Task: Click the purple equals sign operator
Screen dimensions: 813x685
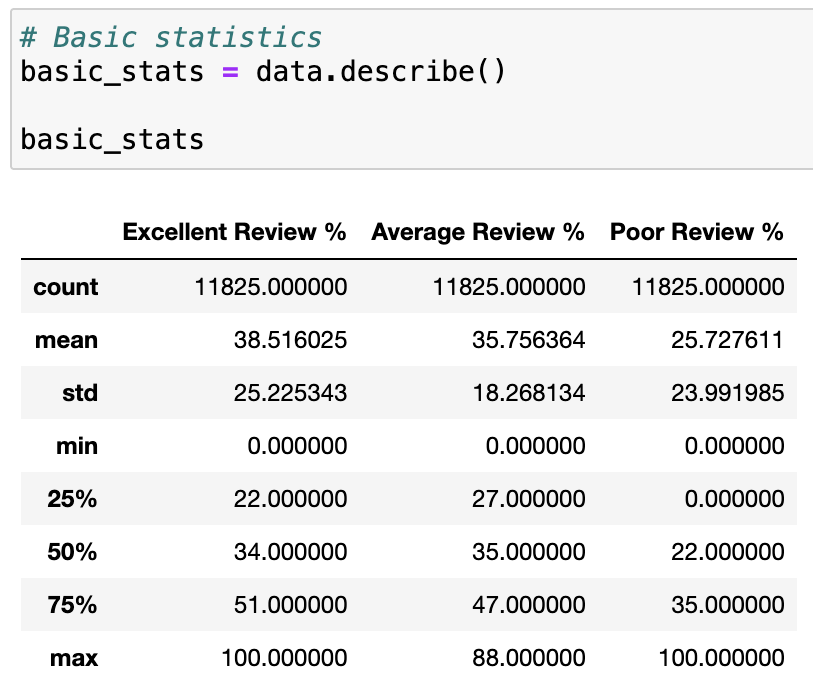Action: pyautogui.click(x=230, y=72)
